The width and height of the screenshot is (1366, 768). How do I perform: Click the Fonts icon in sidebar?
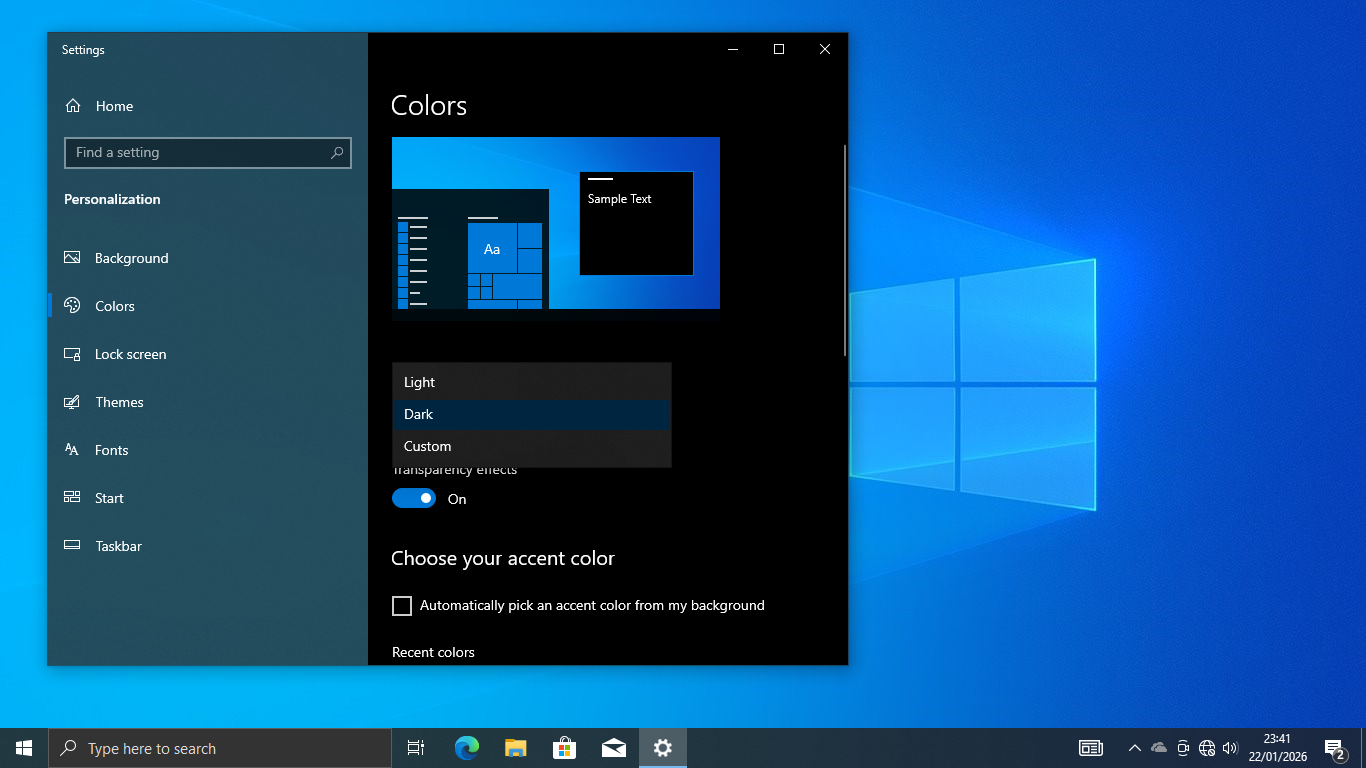[x=72, y=450]
